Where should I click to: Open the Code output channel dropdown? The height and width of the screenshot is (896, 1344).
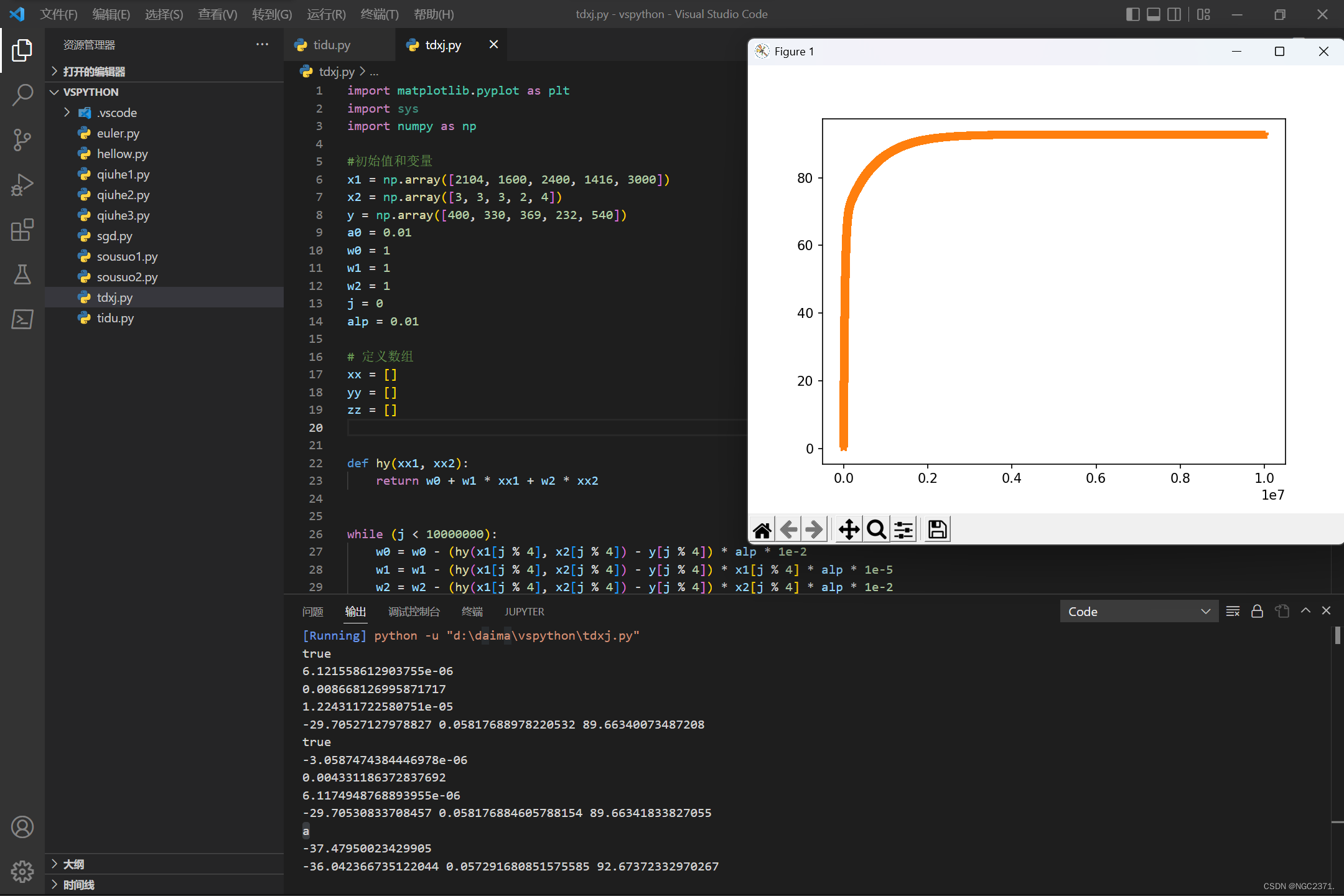tap(1139, 611)
